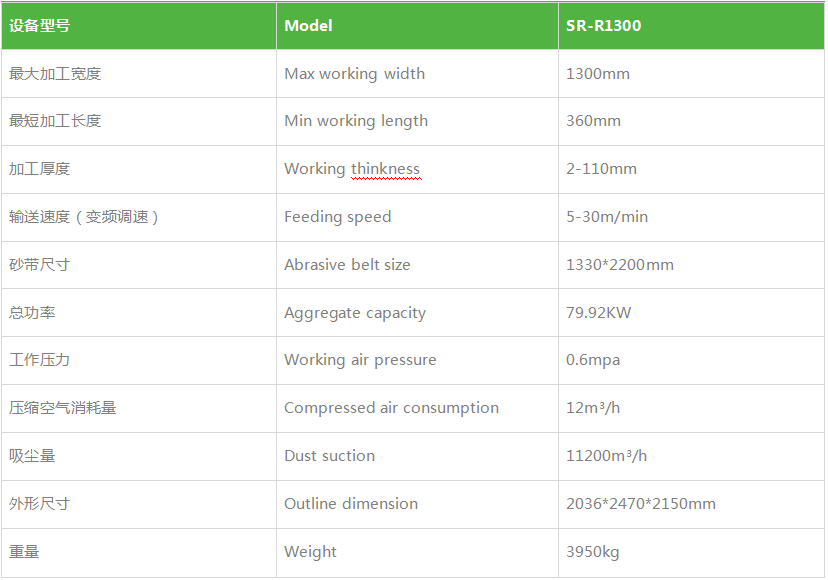Click the 0.6mpa pressure value
This screenshot has height=580, width=828.
click(x=593, y=360)
